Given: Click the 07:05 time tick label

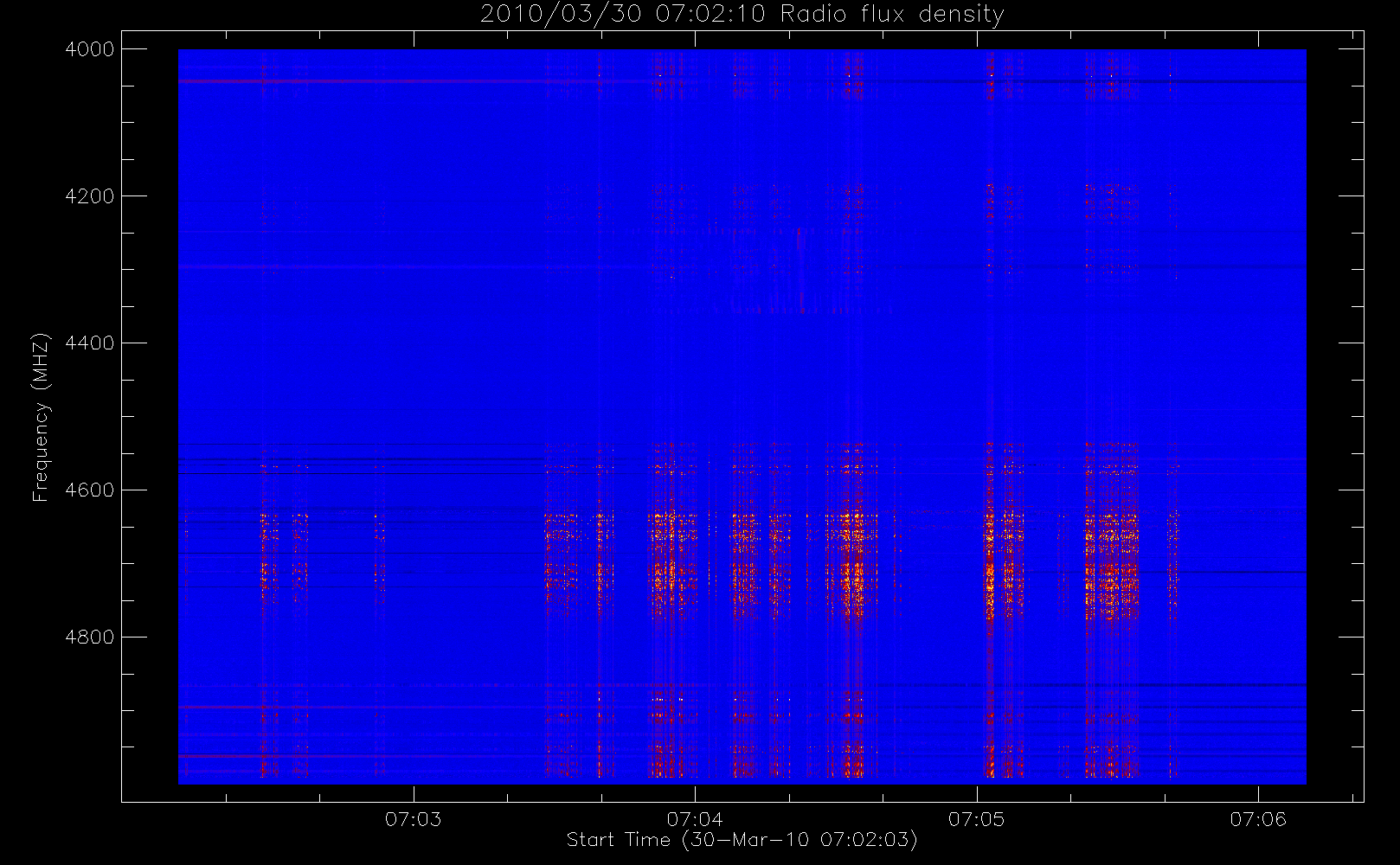Looking at the screenshot, I should point(977,819).
